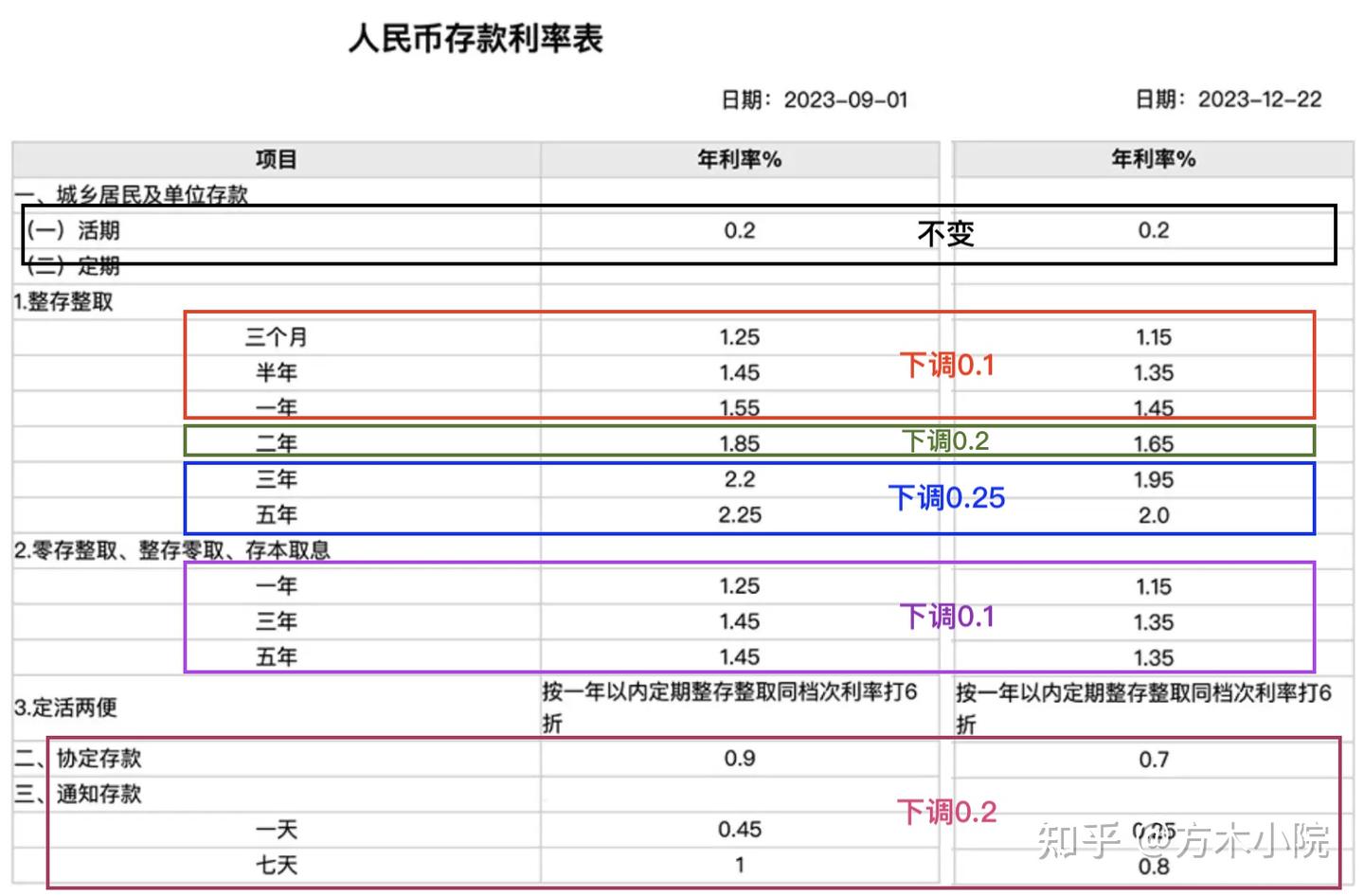
Task: Click the 2.25 five-year rate value
Action: pyautogui.click(x=739, y=514)
